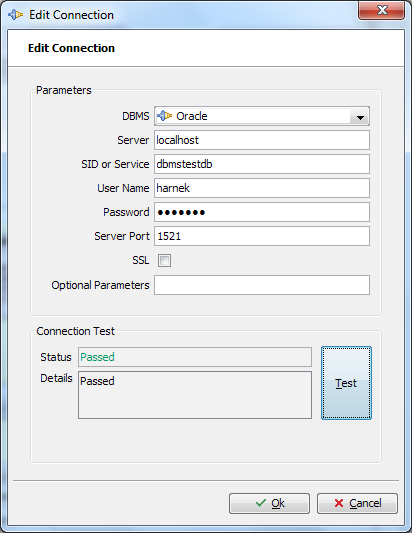Click the Details box showing Passed

tap(195, 395)
